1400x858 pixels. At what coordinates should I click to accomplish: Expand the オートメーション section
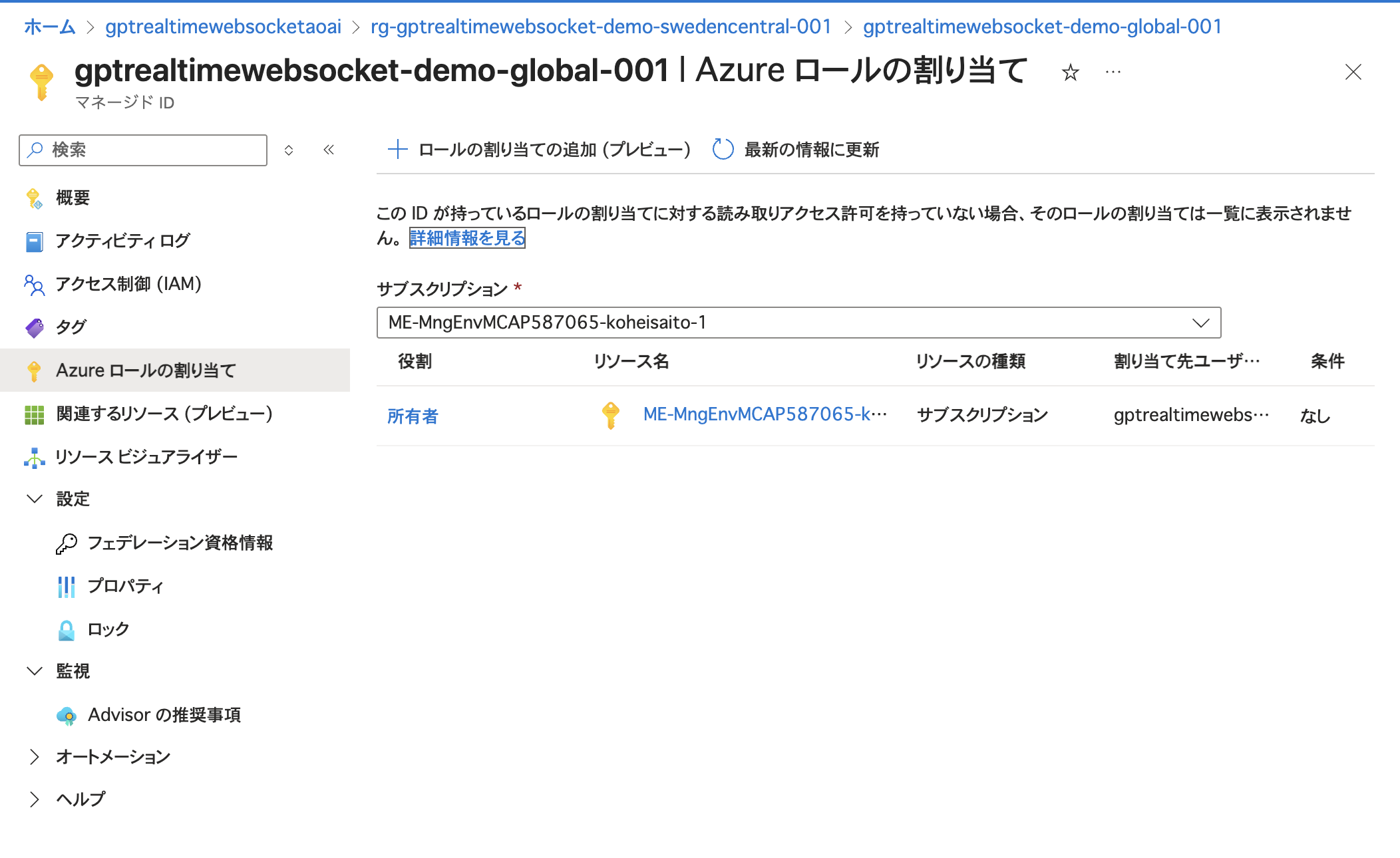[35, 756]
